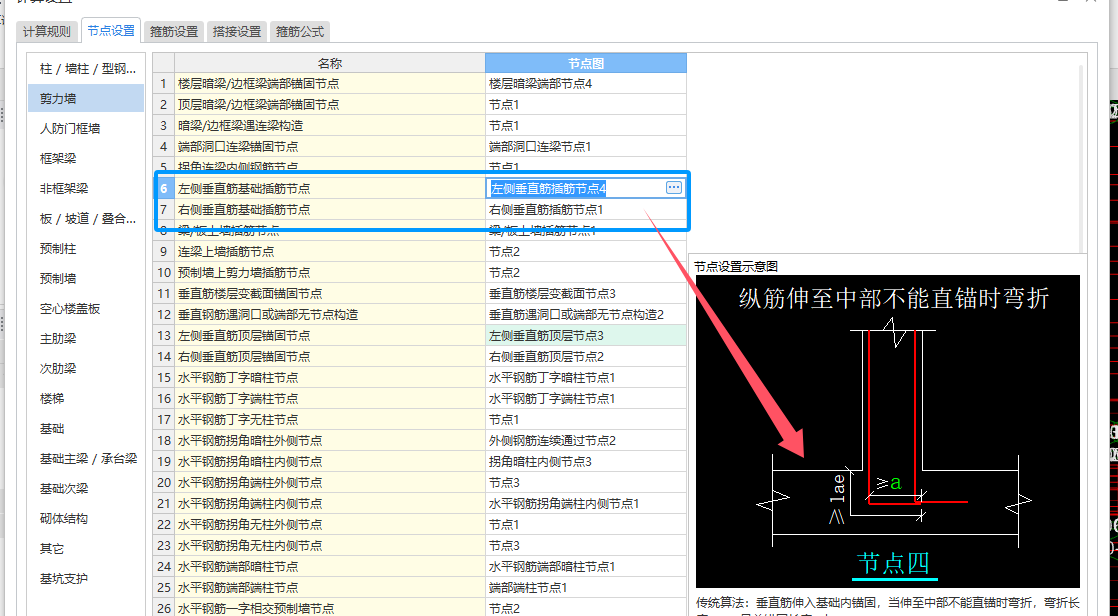The height and width of the screenshot is (616, 1118).
Task: Switch to the 节点设置 tab
Action: 111,31
